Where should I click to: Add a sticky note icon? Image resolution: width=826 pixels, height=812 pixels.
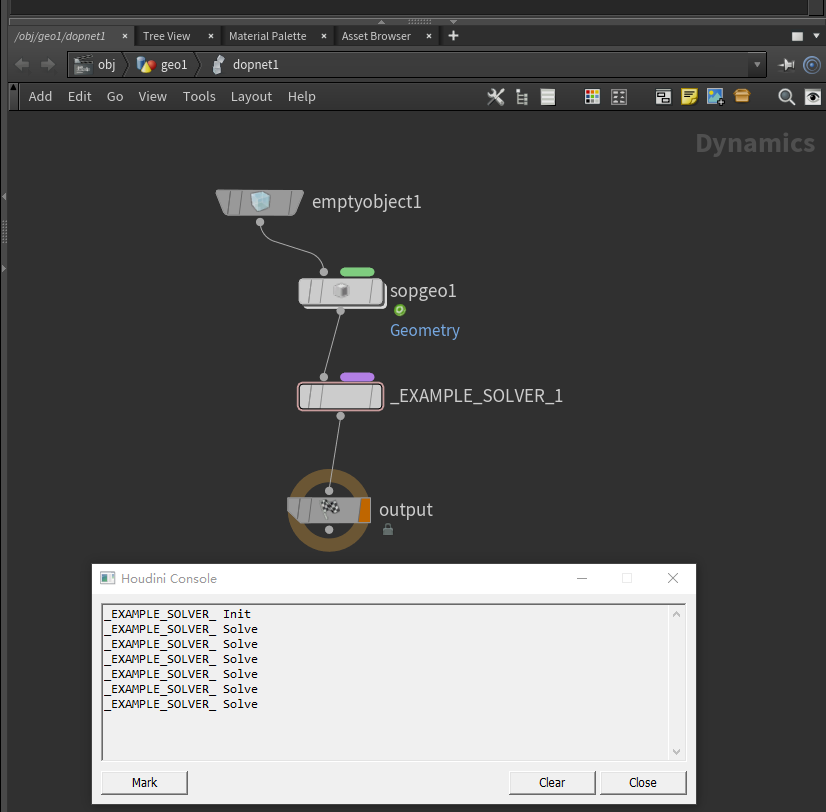click(689, 96)
